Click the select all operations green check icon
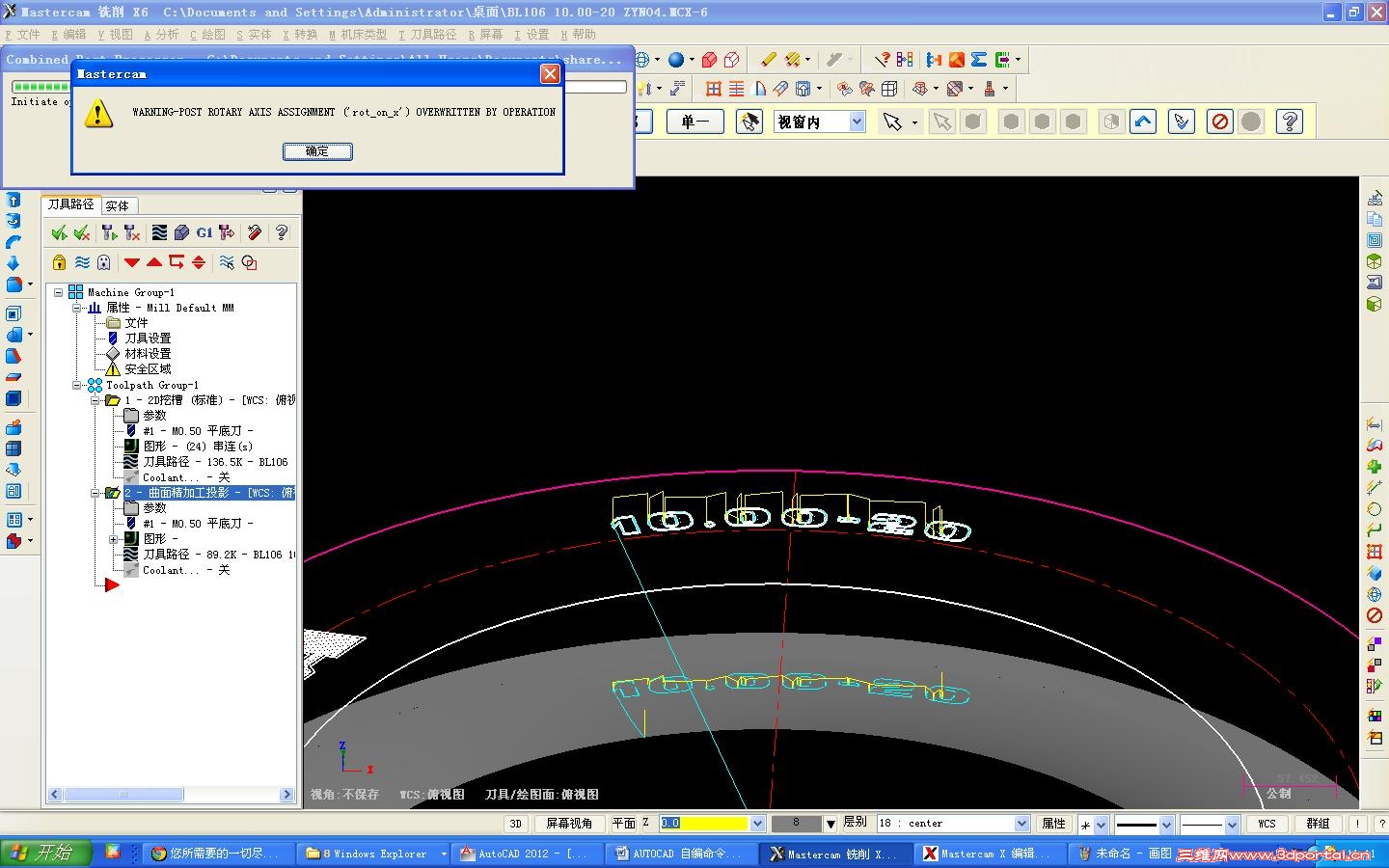The height and width of the screenshot is (868, 1389). tap(59, 232)
